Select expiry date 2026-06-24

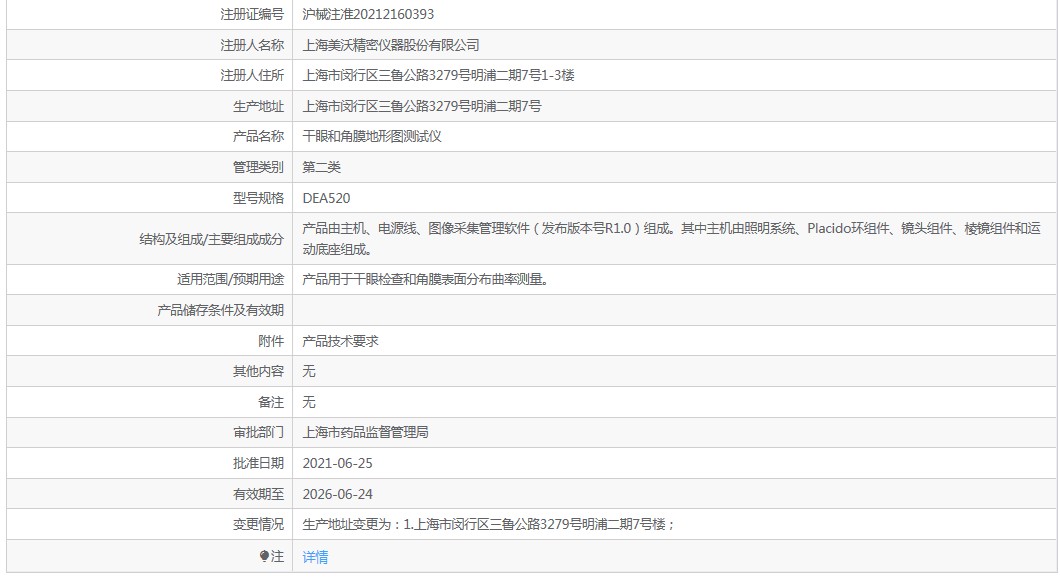[x=337, y=494]
